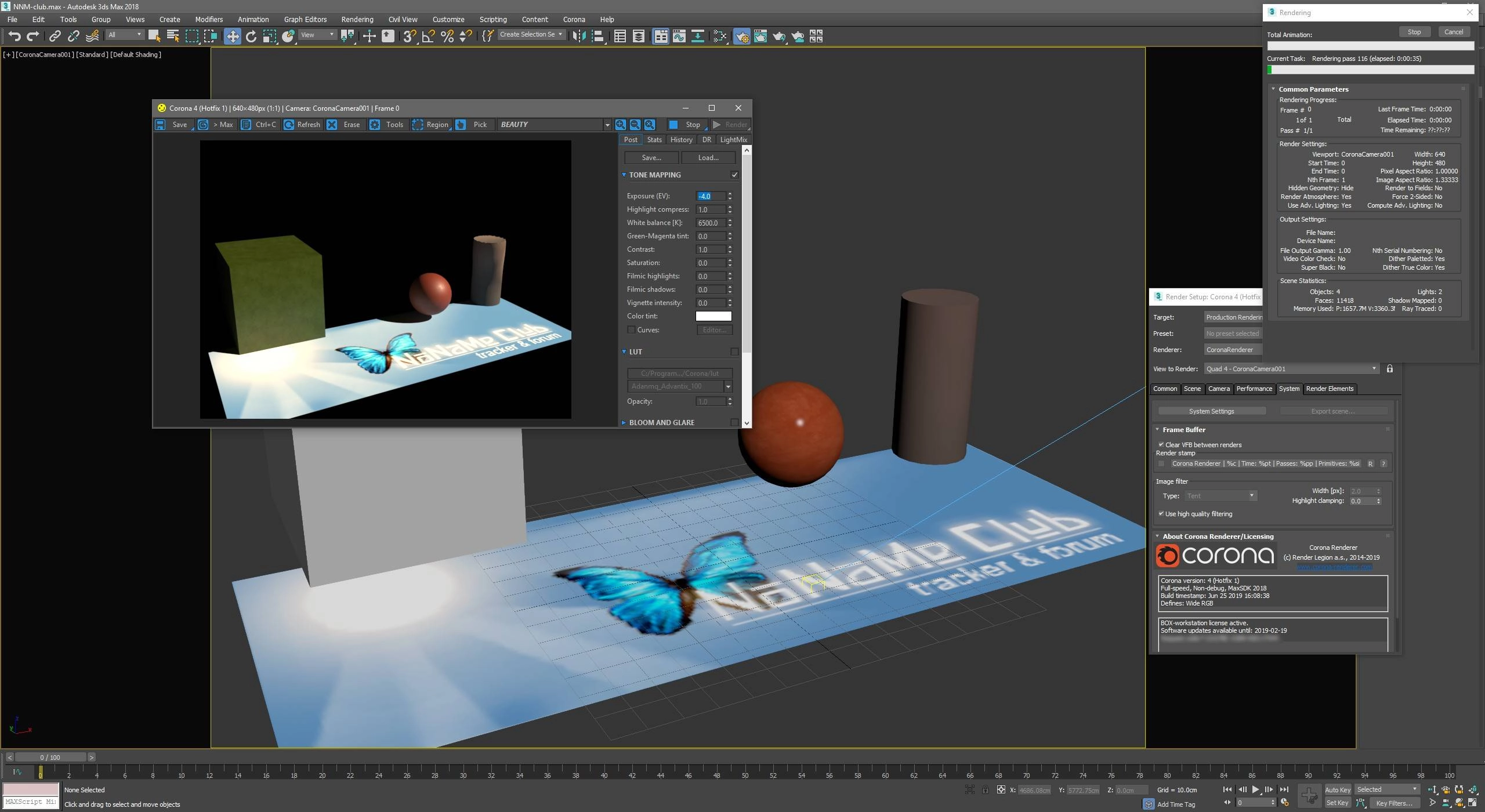1485x812 pixels.
Task: Click the Undo icon in main toolbar
Action: pos(15,36)
